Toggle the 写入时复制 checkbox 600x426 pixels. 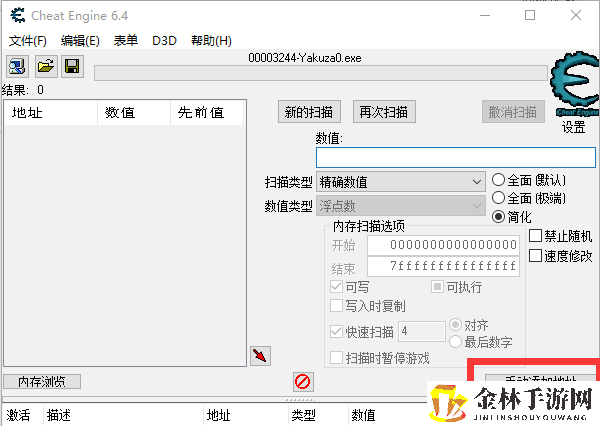click(x=336, y=306)
